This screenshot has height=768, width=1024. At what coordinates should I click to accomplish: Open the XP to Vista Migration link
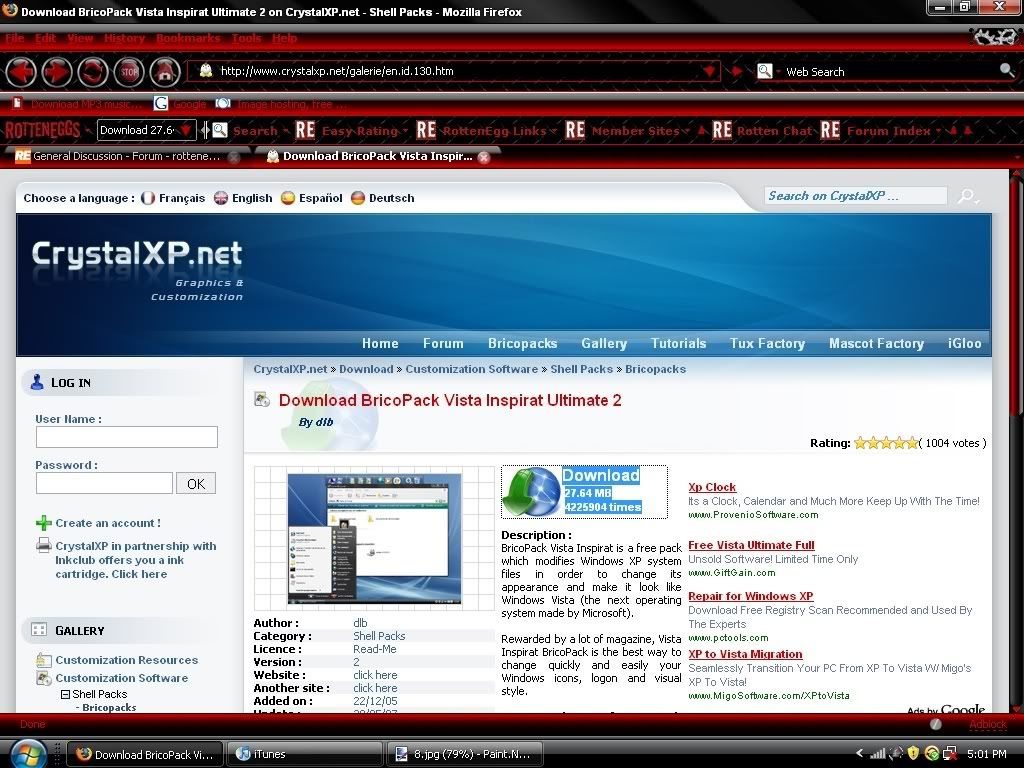pyautogui.click(x=745, y=654)
